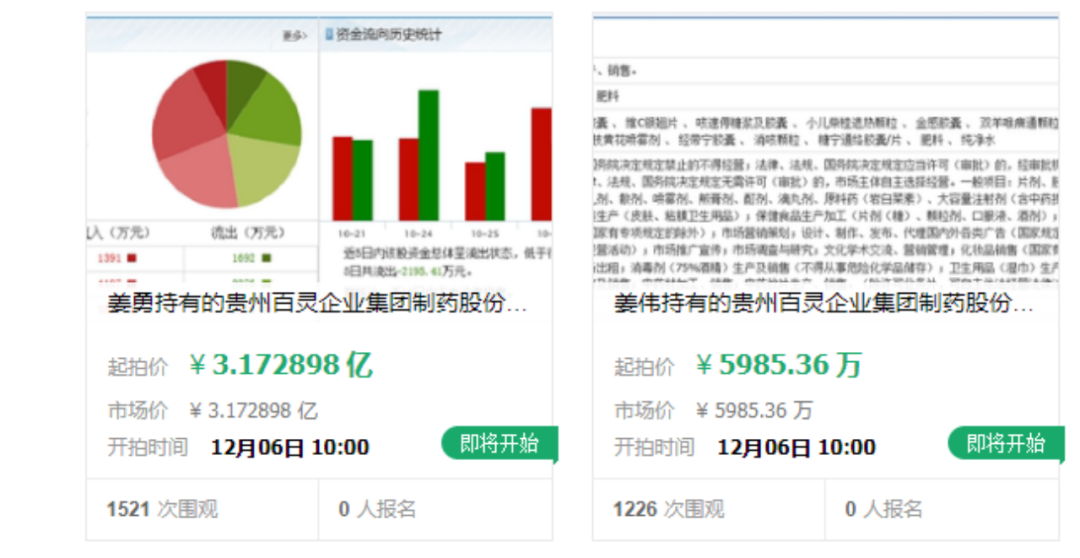This screenshot has height=558, width=1080.
Task: Click 起拍价 label on 姜勇 card
Action: tap(138, 366)
